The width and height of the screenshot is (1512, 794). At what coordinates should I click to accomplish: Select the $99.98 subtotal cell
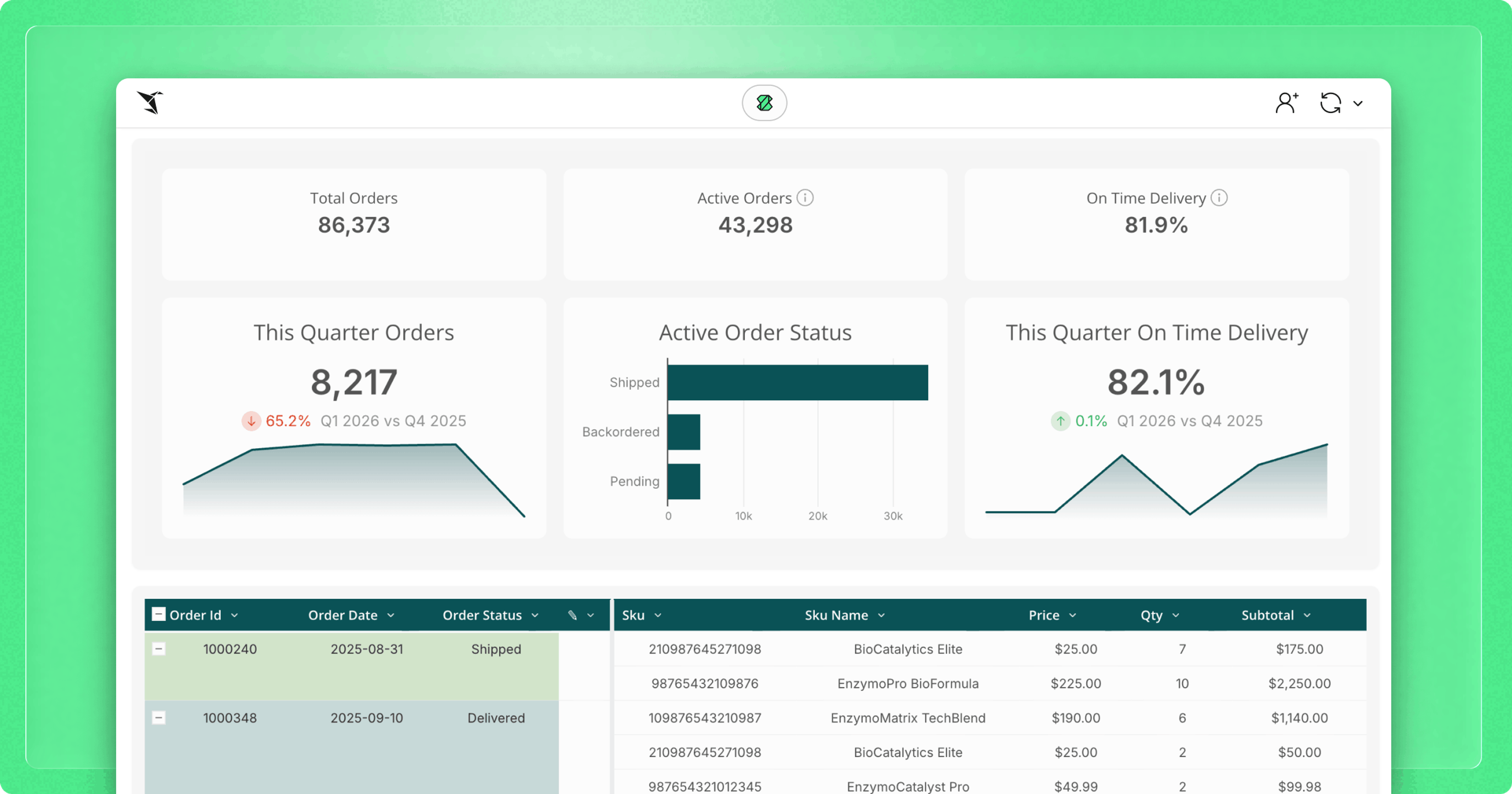pos(1299,787)
